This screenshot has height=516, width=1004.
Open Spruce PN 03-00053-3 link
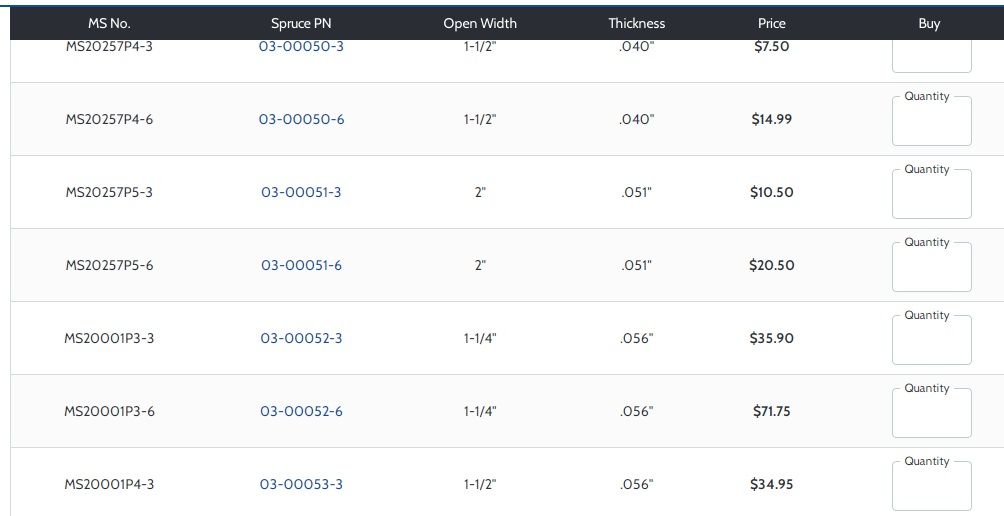[301, 484]
